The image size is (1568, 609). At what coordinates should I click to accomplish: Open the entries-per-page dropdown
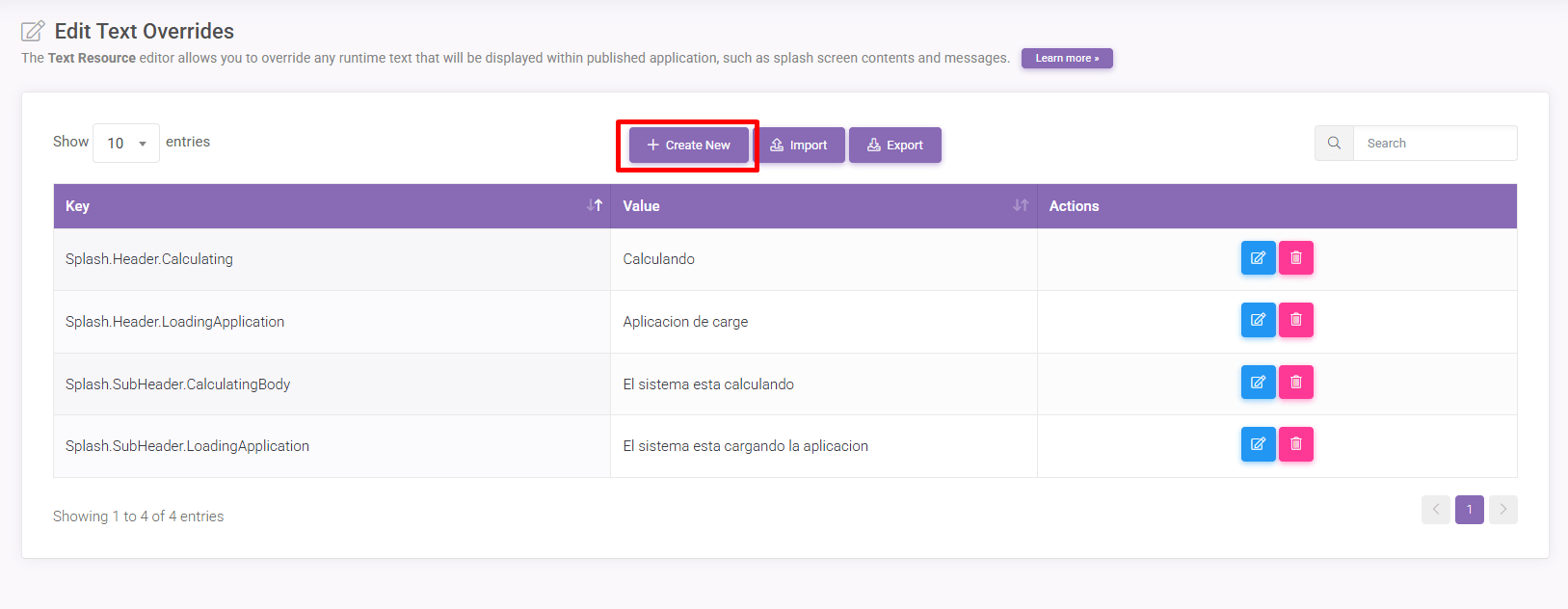point(126,144)
